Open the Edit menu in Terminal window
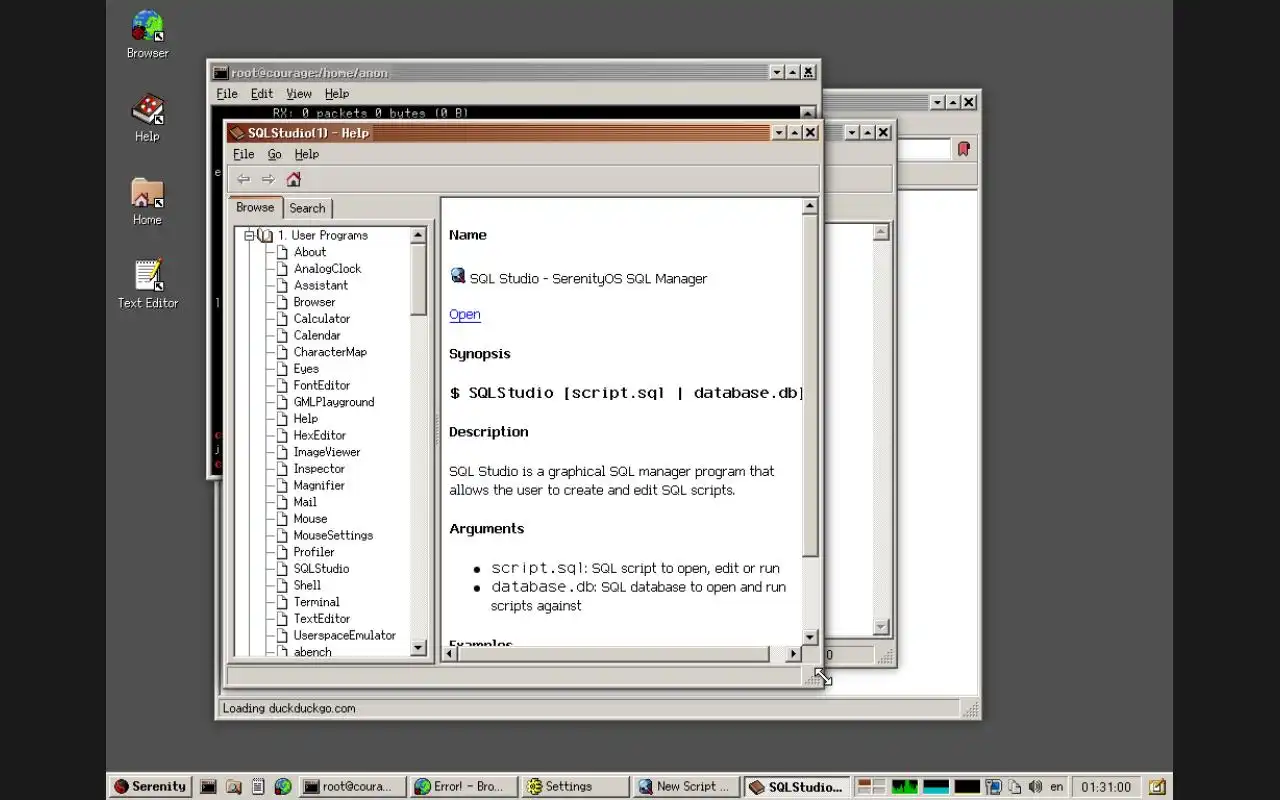 pos(261,93)
